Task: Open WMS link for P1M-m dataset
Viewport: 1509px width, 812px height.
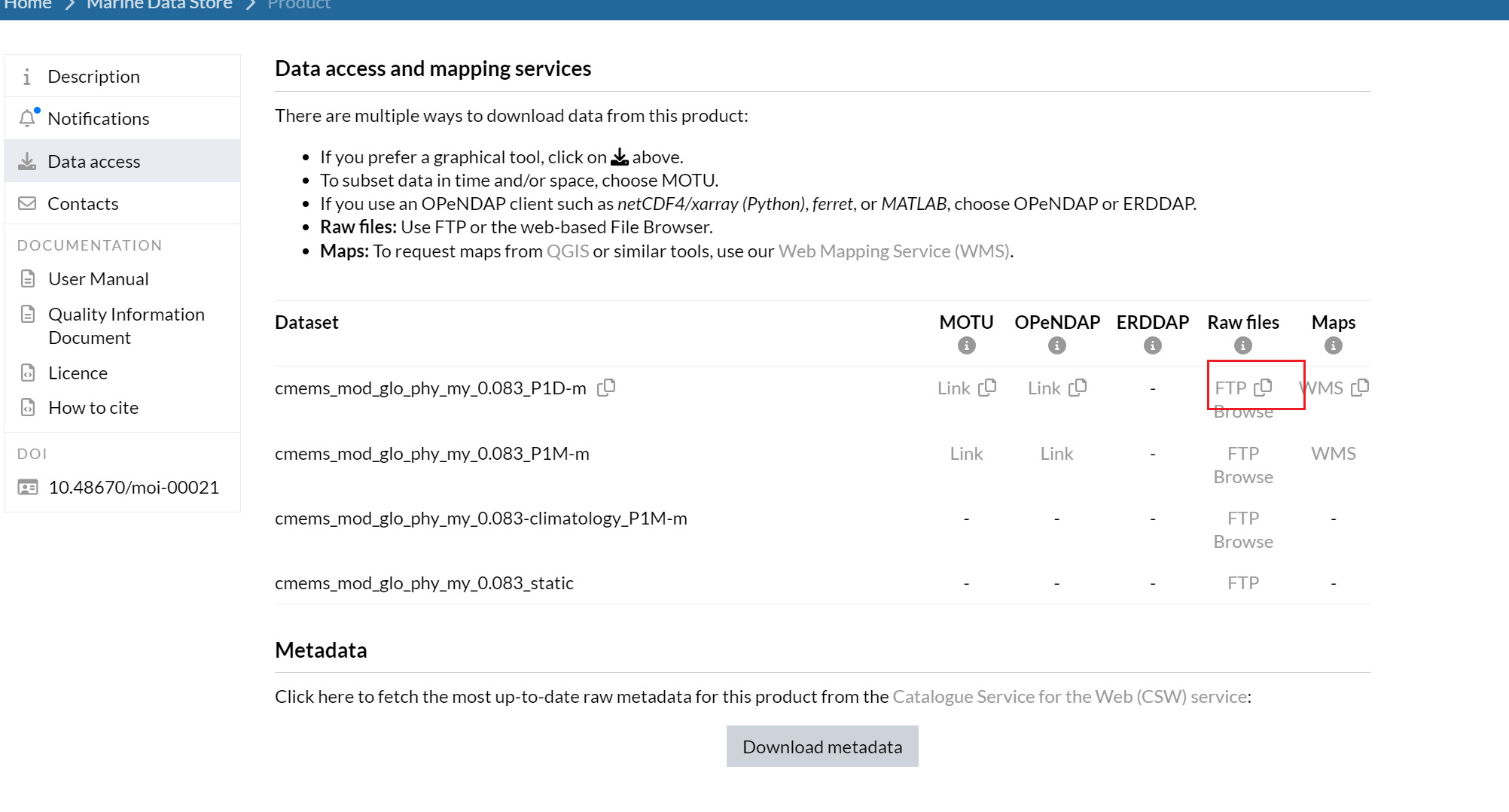Action: (x=1334, y=454)
